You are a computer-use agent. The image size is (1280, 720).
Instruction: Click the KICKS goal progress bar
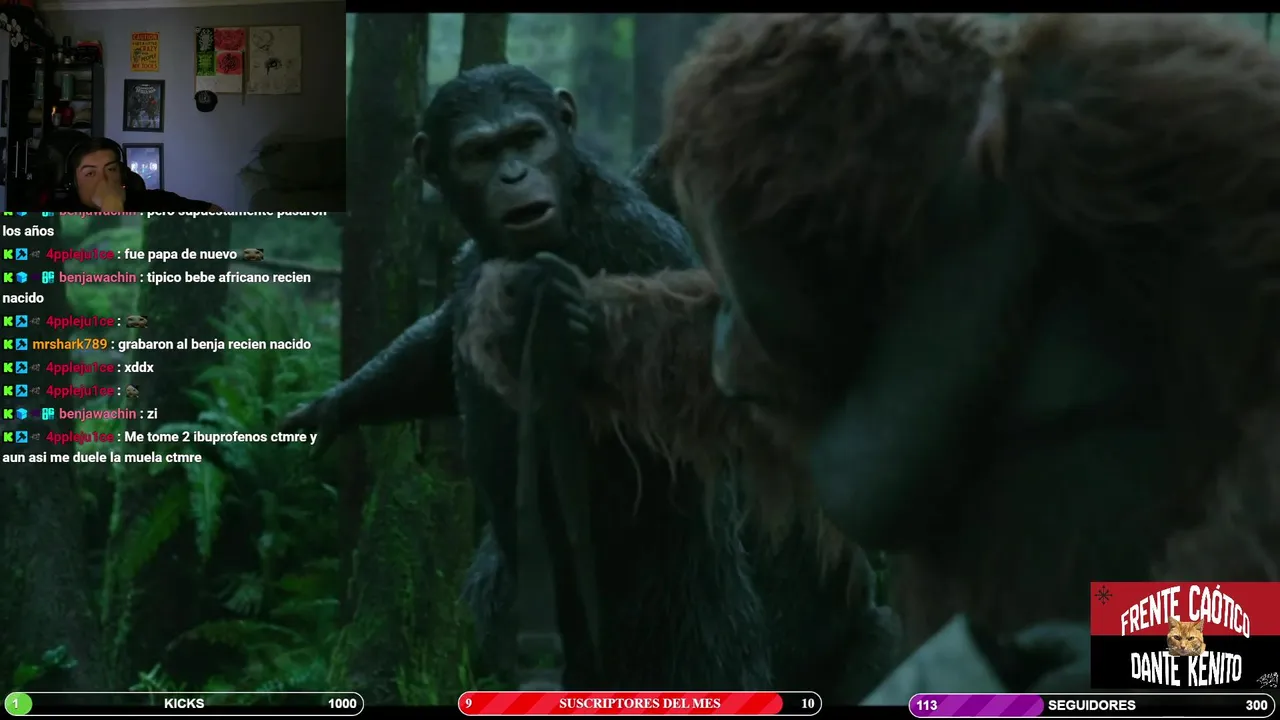(x=183, y=704)
